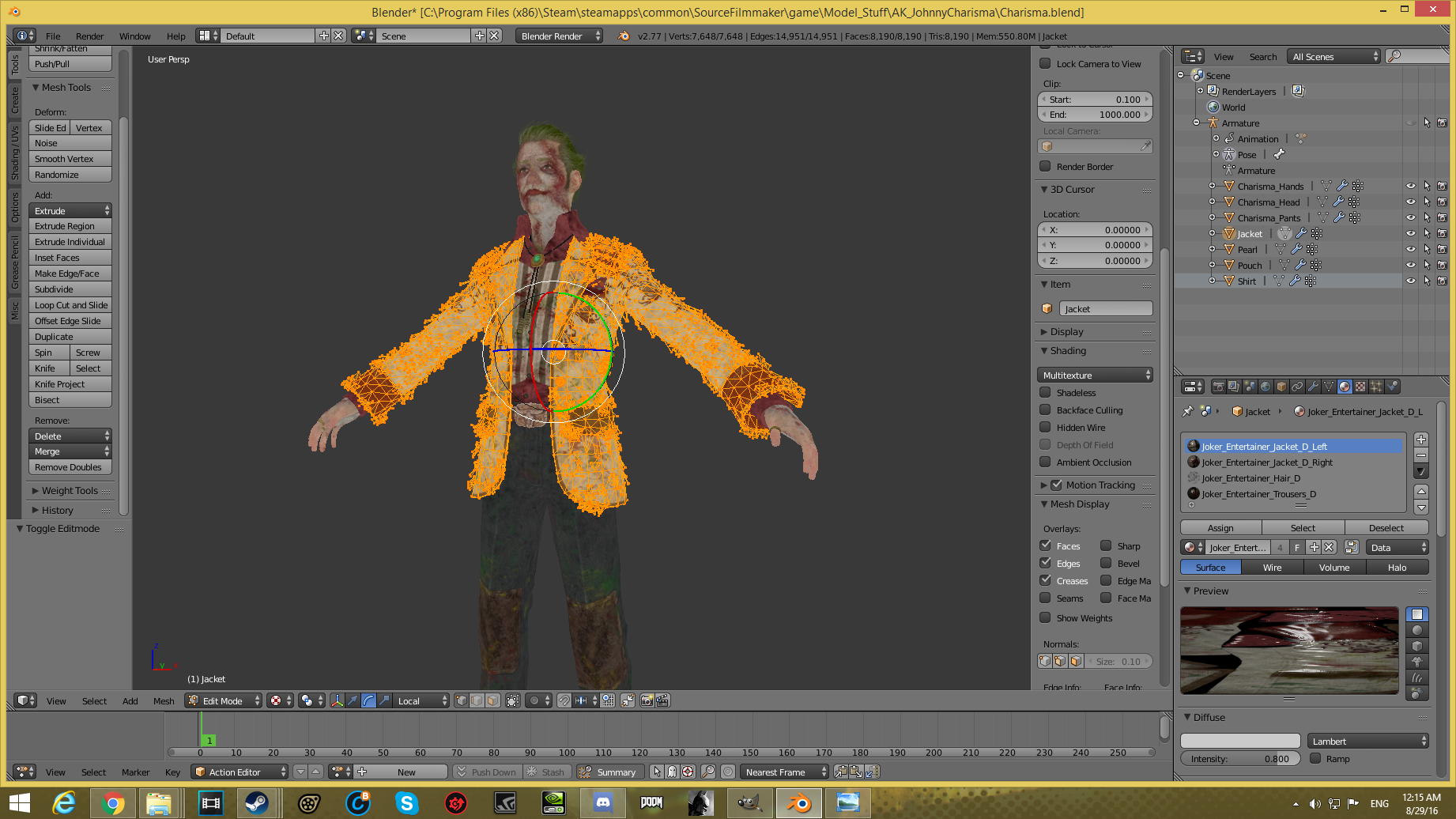Click the Remove Doubles button
Viewport: 1456px width, 819px height.
(x=69, y=467)
